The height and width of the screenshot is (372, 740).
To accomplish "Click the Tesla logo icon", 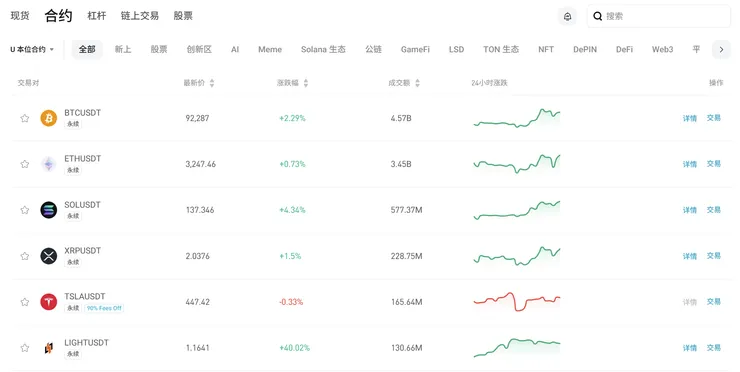I will pos(49,302).
